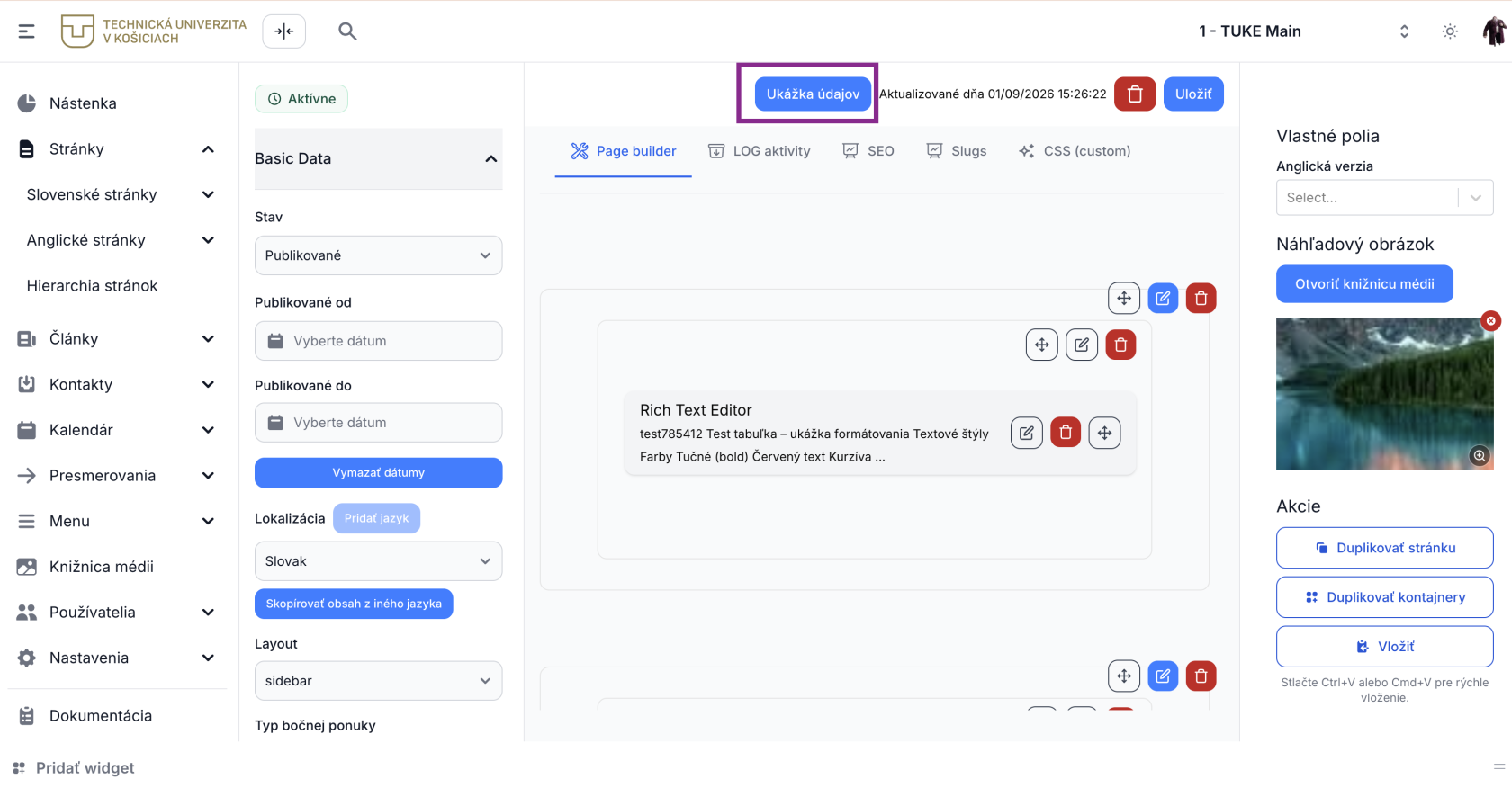Click the Publikované od date field
This screenshot has width=1512, height=788.
378,341
